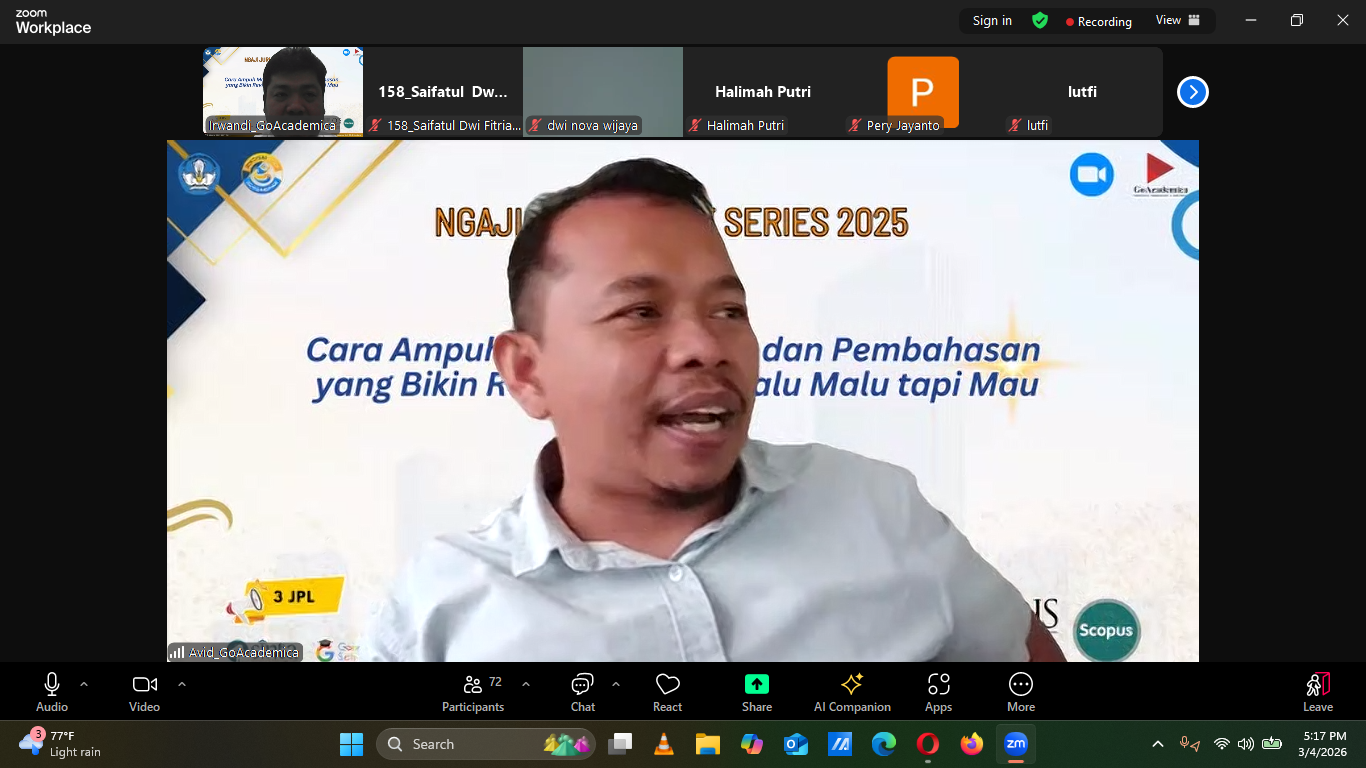This screenshot has width=1366, height=768.
Task: Leave the meeting
Action: [x=1317, y=690]
